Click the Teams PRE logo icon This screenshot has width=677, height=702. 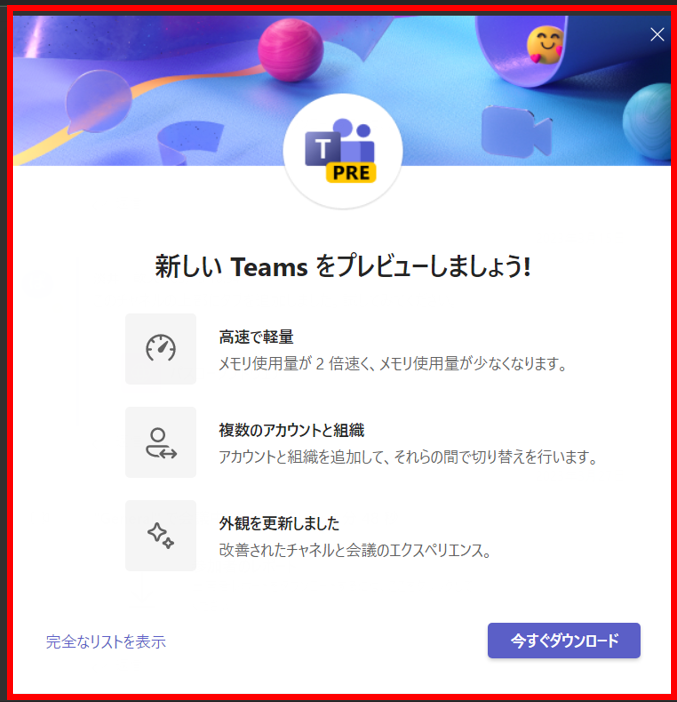(x=341, y=151)
